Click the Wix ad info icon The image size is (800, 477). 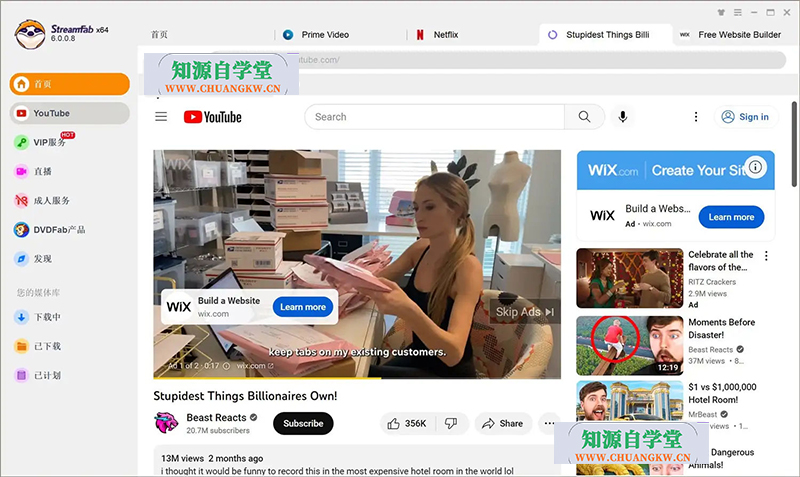click(756, 167)
